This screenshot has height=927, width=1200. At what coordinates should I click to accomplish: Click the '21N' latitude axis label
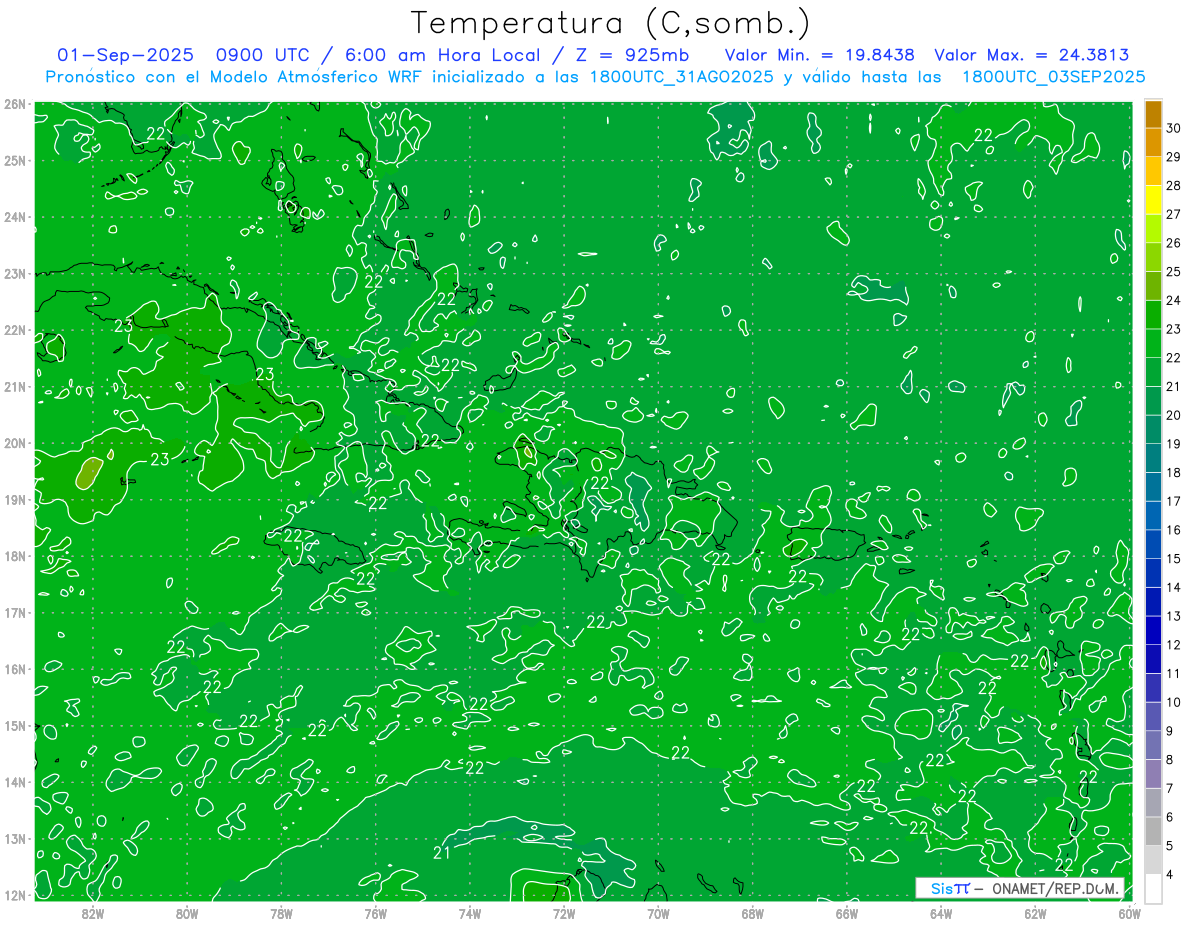point(15,386)
